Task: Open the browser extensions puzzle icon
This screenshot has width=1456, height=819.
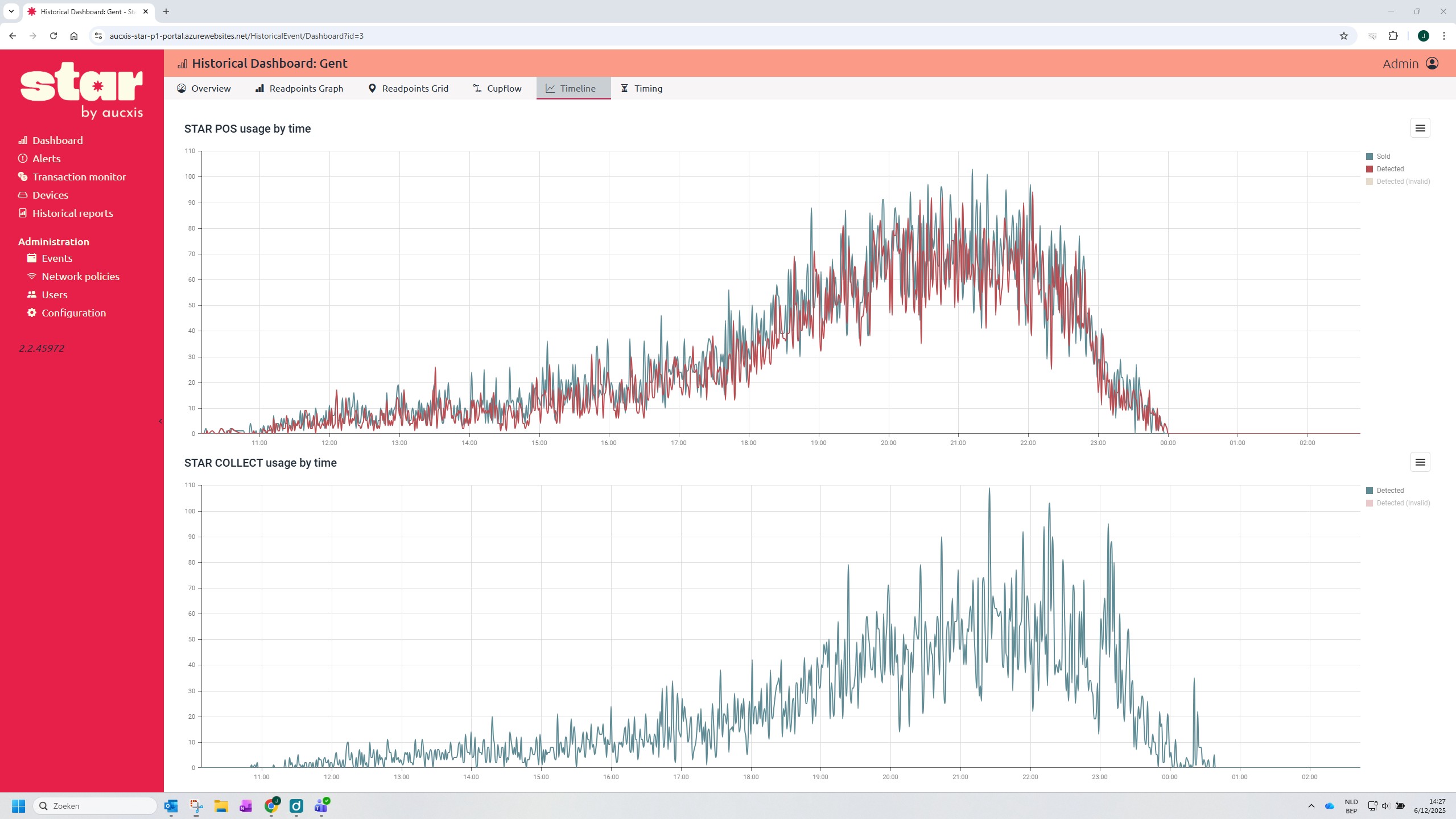Action: (x=1393, y=36)
